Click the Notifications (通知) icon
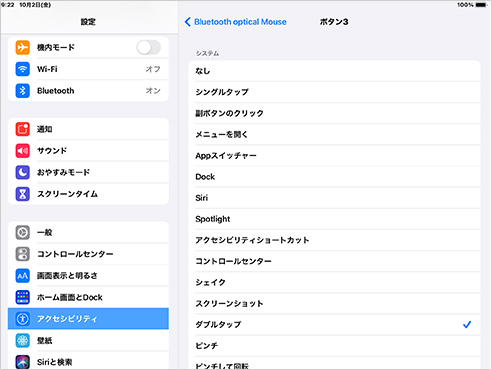 23,129
